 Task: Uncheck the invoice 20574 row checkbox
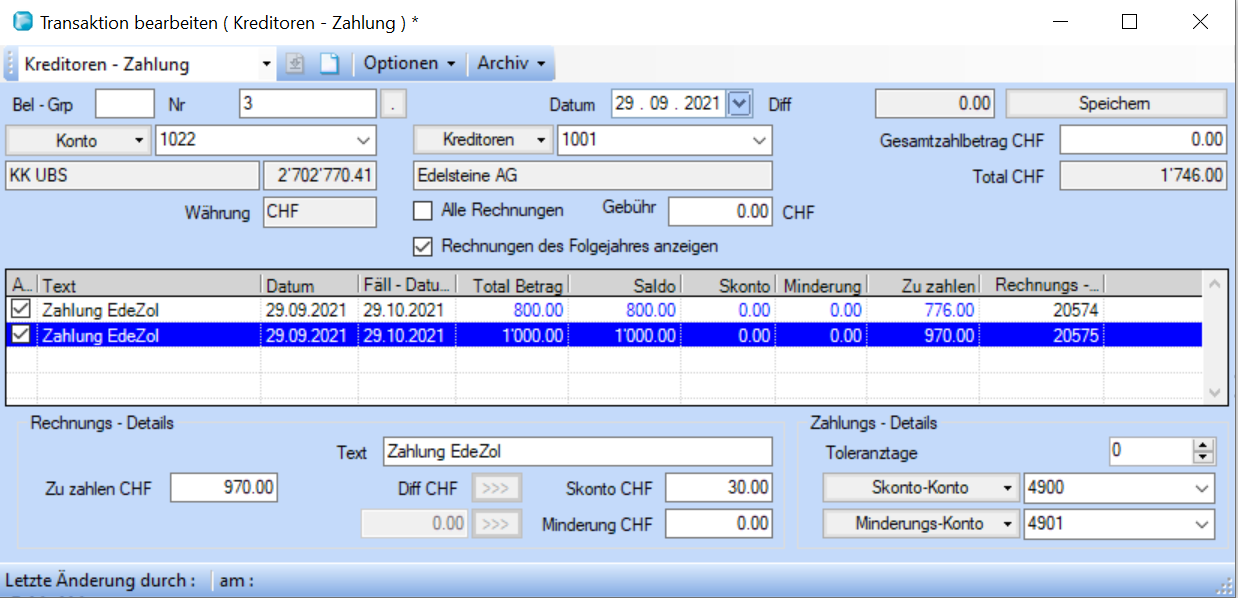coord(21,310)
